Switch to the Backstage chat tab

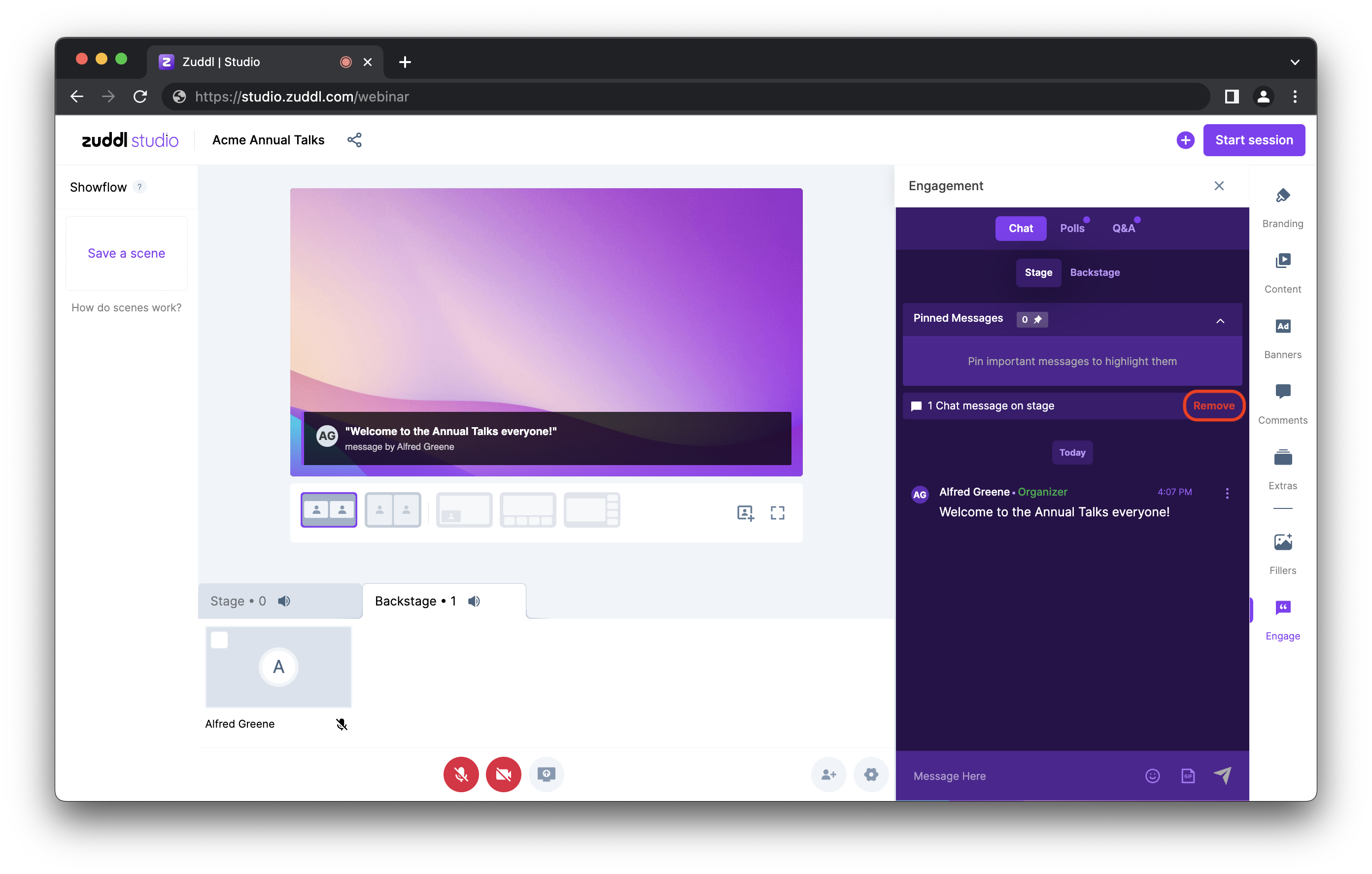pos(1095,272)
